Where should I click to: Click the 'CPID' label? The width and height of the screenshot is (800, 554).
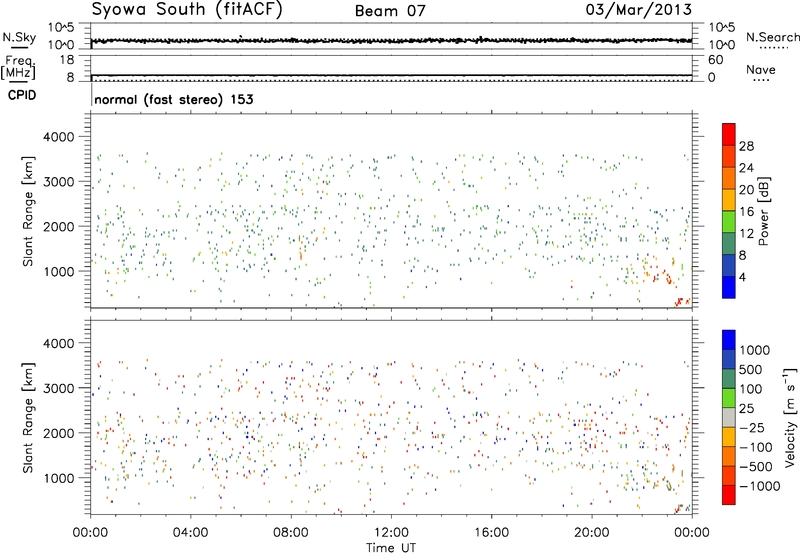coord(22,95)
